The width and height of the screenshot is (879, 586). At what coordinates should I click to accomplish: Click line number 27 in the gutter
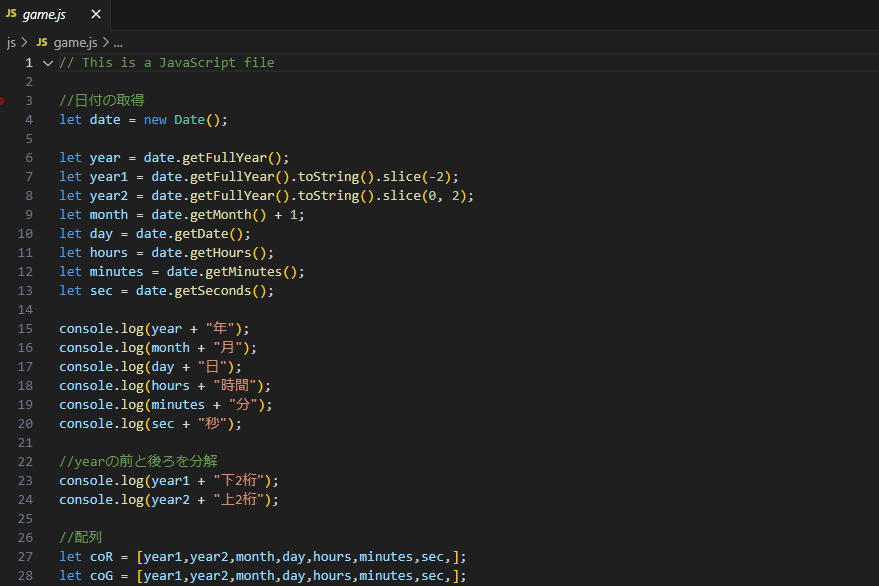coord(29,557)
